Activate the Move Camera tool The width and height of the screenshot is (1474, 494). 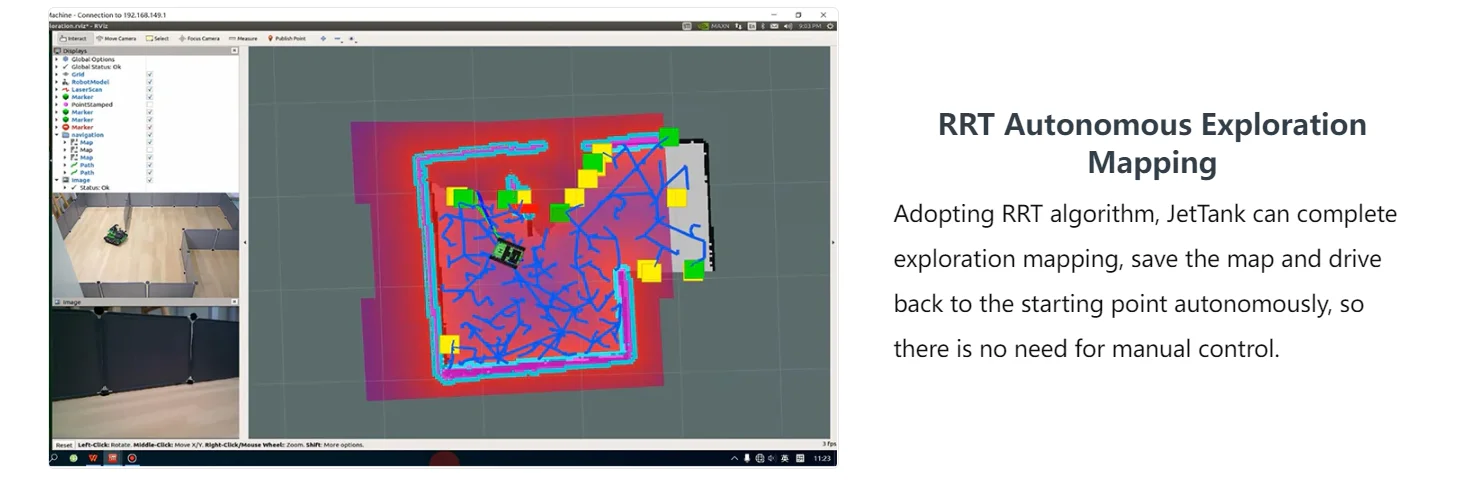(x=114, y=38)
